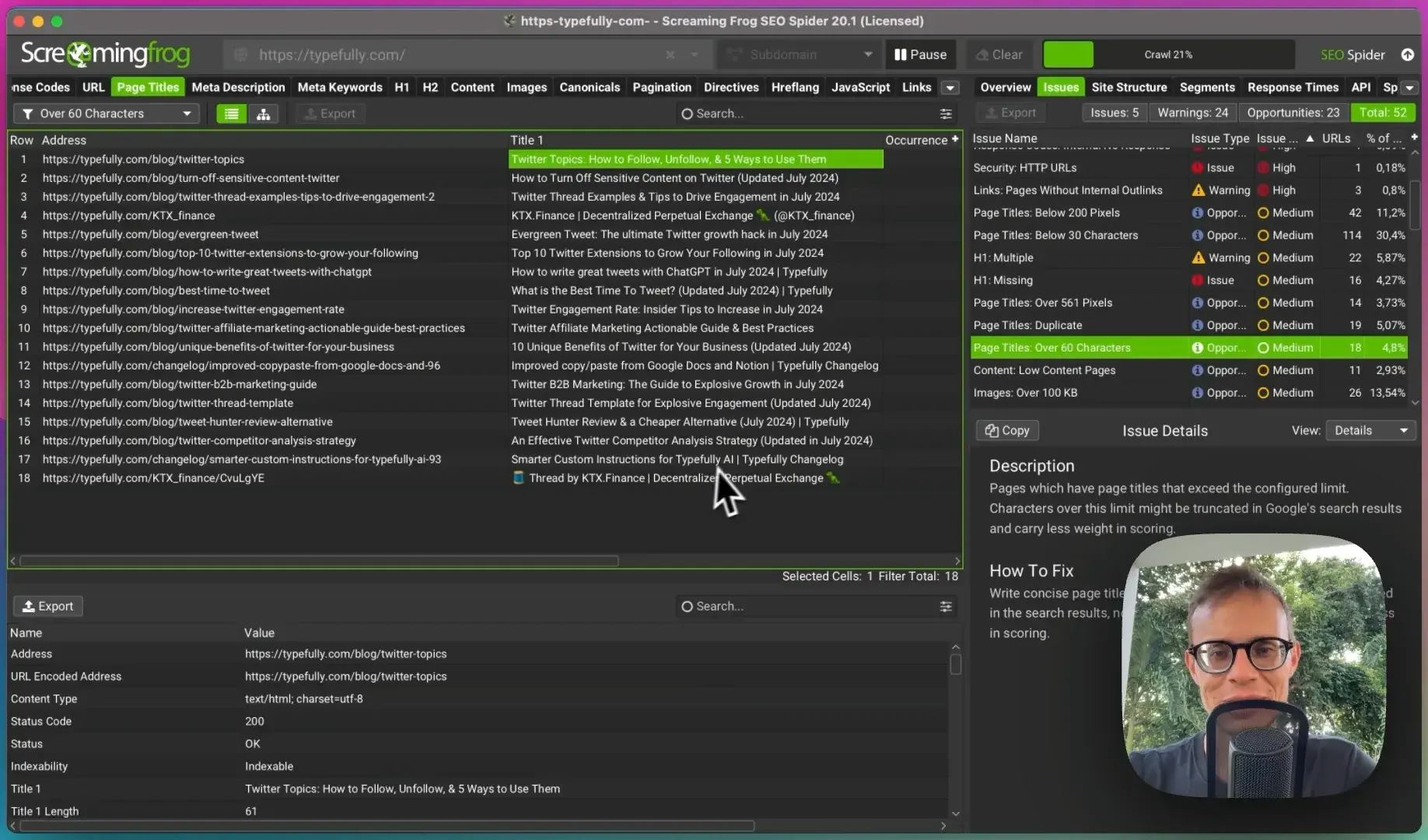Click the crawl progress bar
Screen dimensions: 1428x840
(x=1168, y=54)
